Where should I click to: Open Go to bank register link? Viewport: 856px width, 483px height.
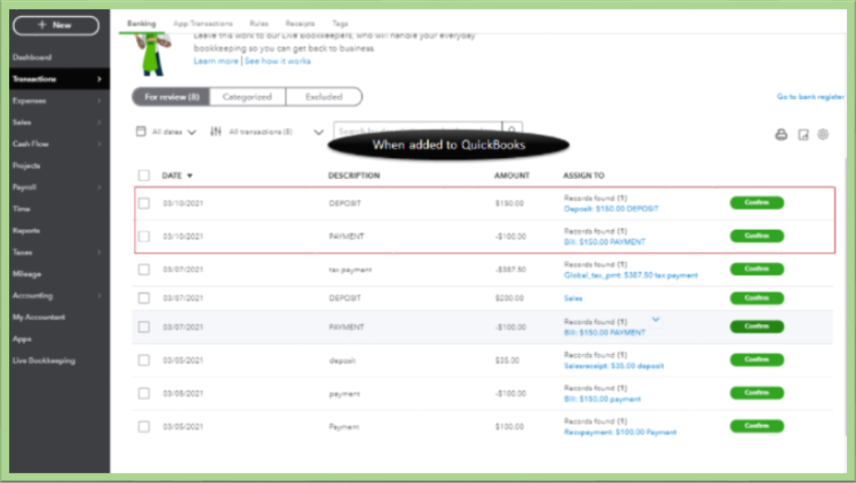pyautogui.click(x=810, y=97)
